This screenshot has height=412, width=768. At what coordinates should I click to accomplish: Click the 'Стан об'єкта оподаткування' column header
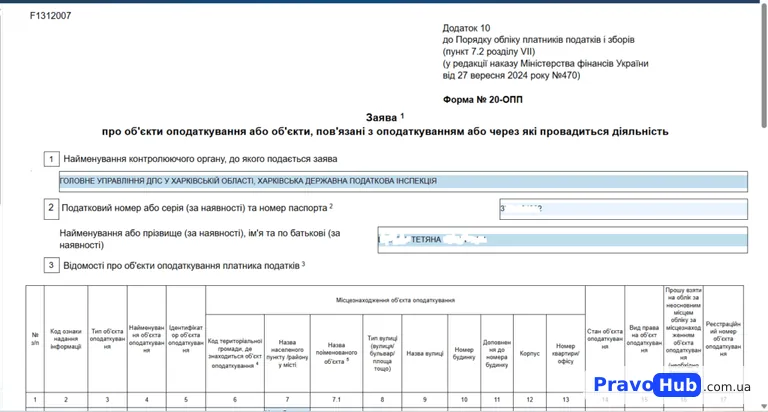(x=605, y=339)
